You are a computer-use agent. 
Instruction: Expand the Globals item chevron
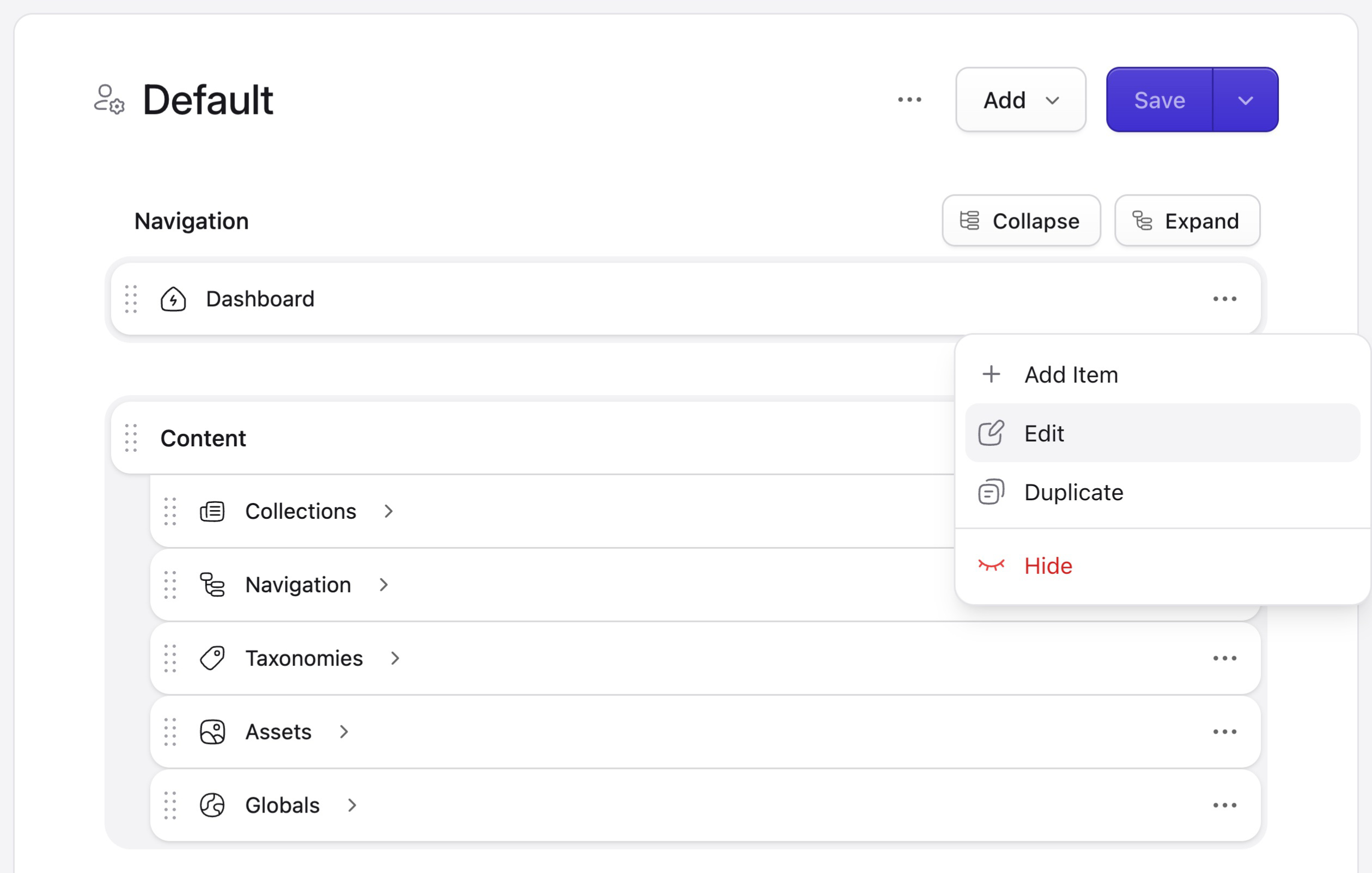click(352, 805)
